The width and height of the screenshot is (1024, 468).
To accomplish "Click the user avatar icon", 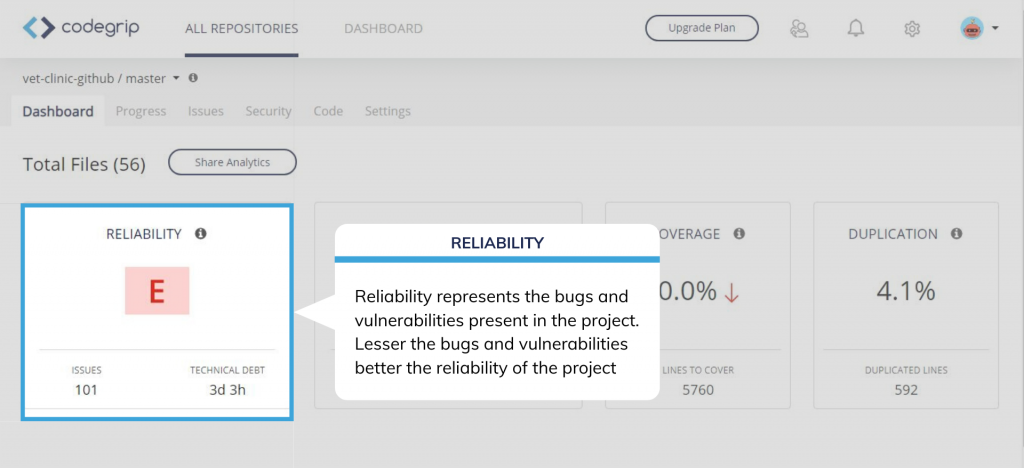I will (x=972, y=28).
